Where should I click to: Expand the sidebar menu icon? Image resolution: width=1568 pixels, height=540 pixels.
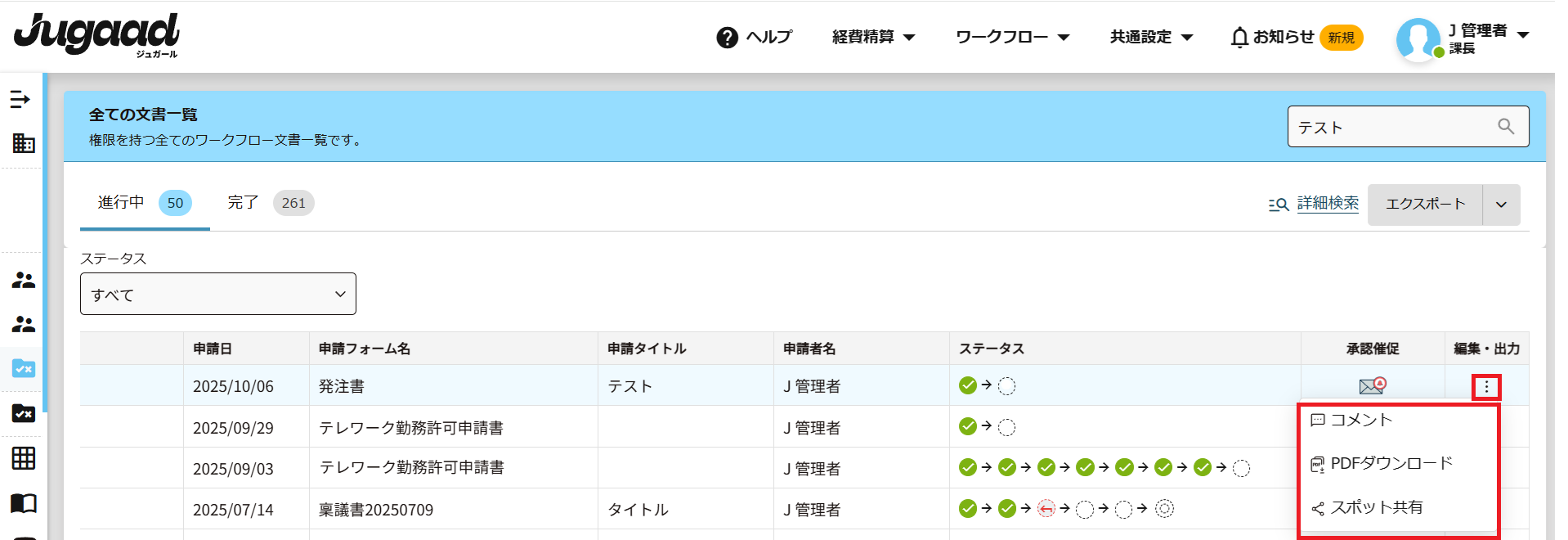[20, 100]
